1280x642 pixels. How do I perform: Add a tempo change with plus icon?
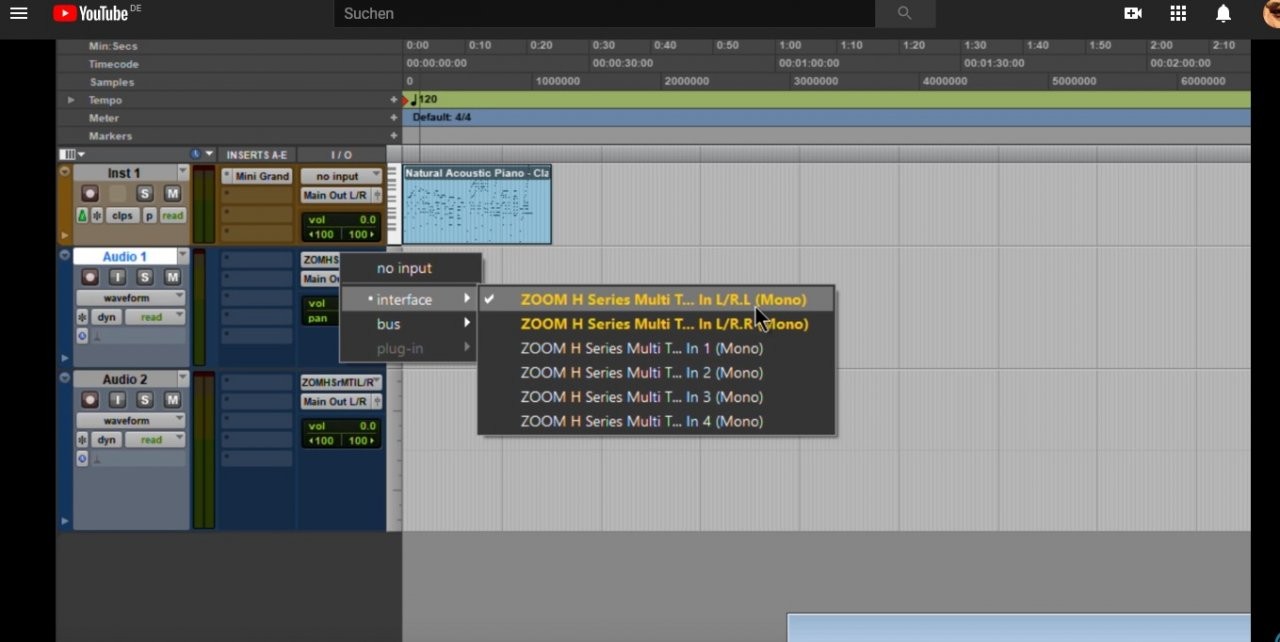(394, 100)
